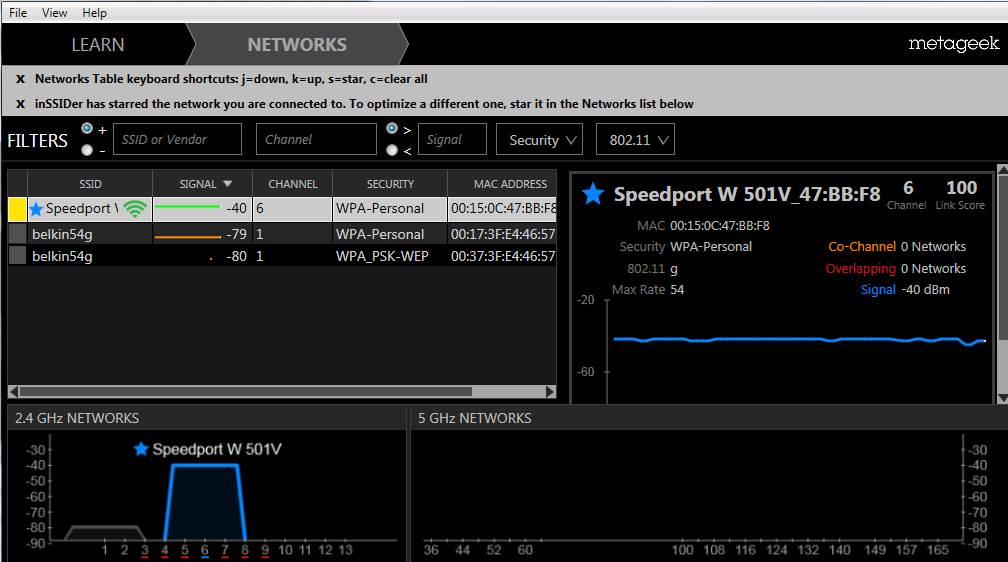The height and width of the screenshot is (562, 1008).
Task: Click the Overlapping label
Action: 860,268
